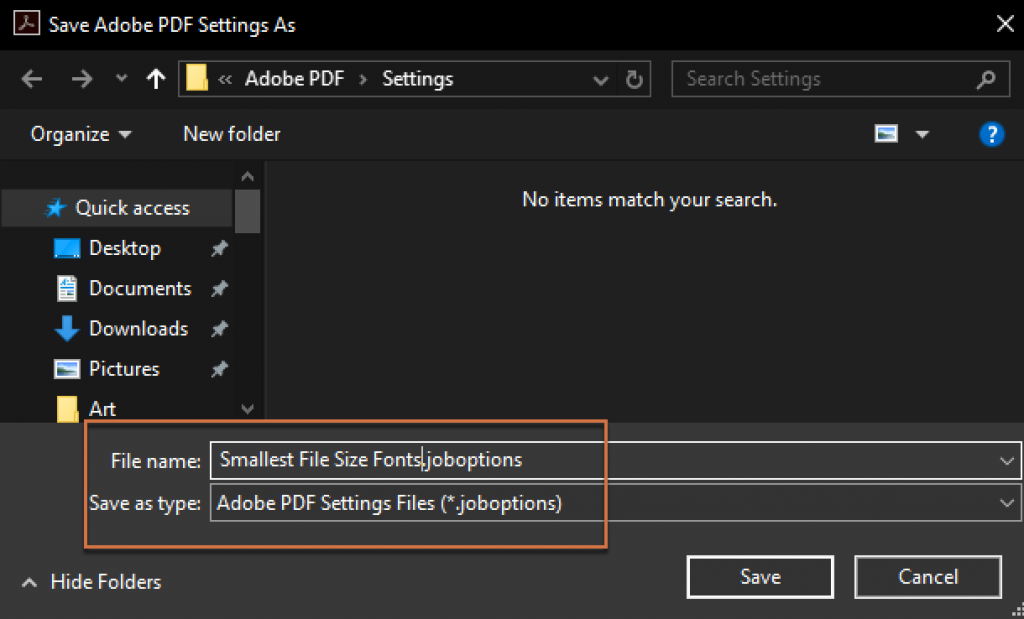The height and width of the screenshot is (619, 1024).
Task: Open Documents in the sidebar
Action: click(140, 289)
